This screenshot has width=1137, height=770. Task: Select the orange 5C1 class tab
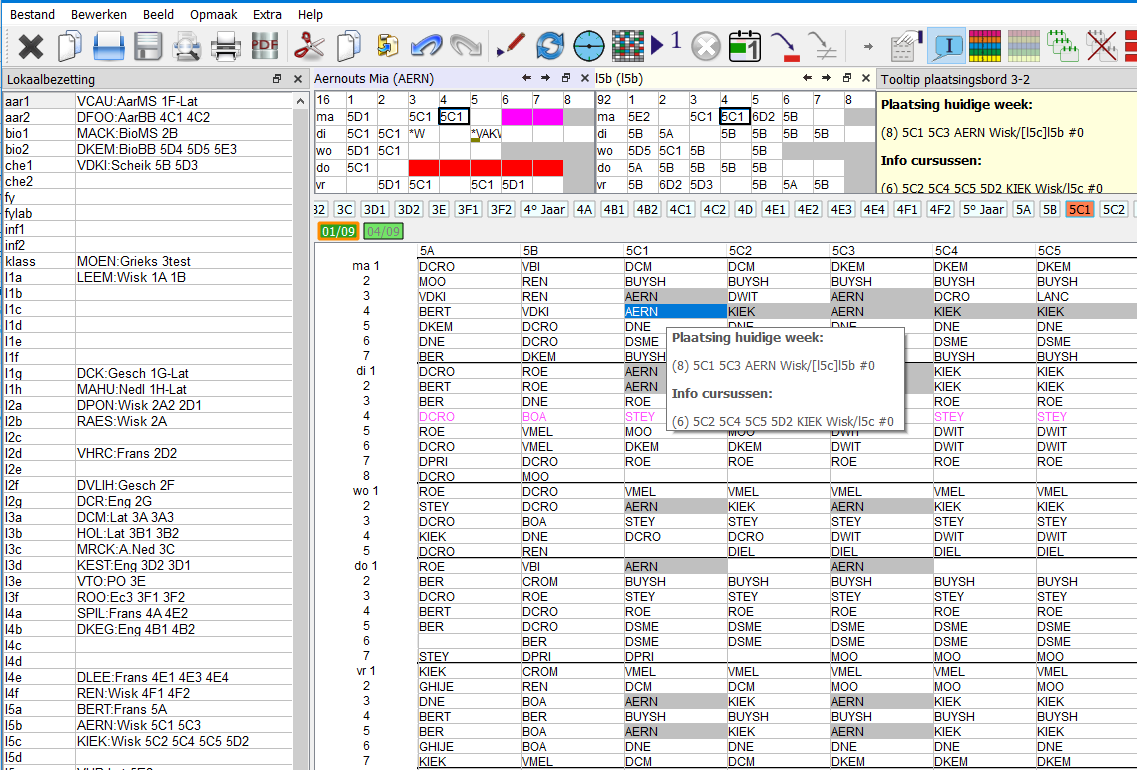[1080, 210]
